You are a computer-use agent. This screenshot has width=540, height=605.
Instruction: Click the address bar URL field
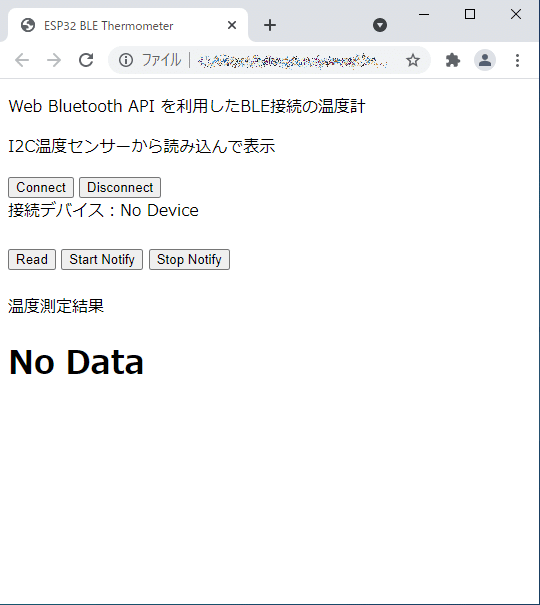293,60
